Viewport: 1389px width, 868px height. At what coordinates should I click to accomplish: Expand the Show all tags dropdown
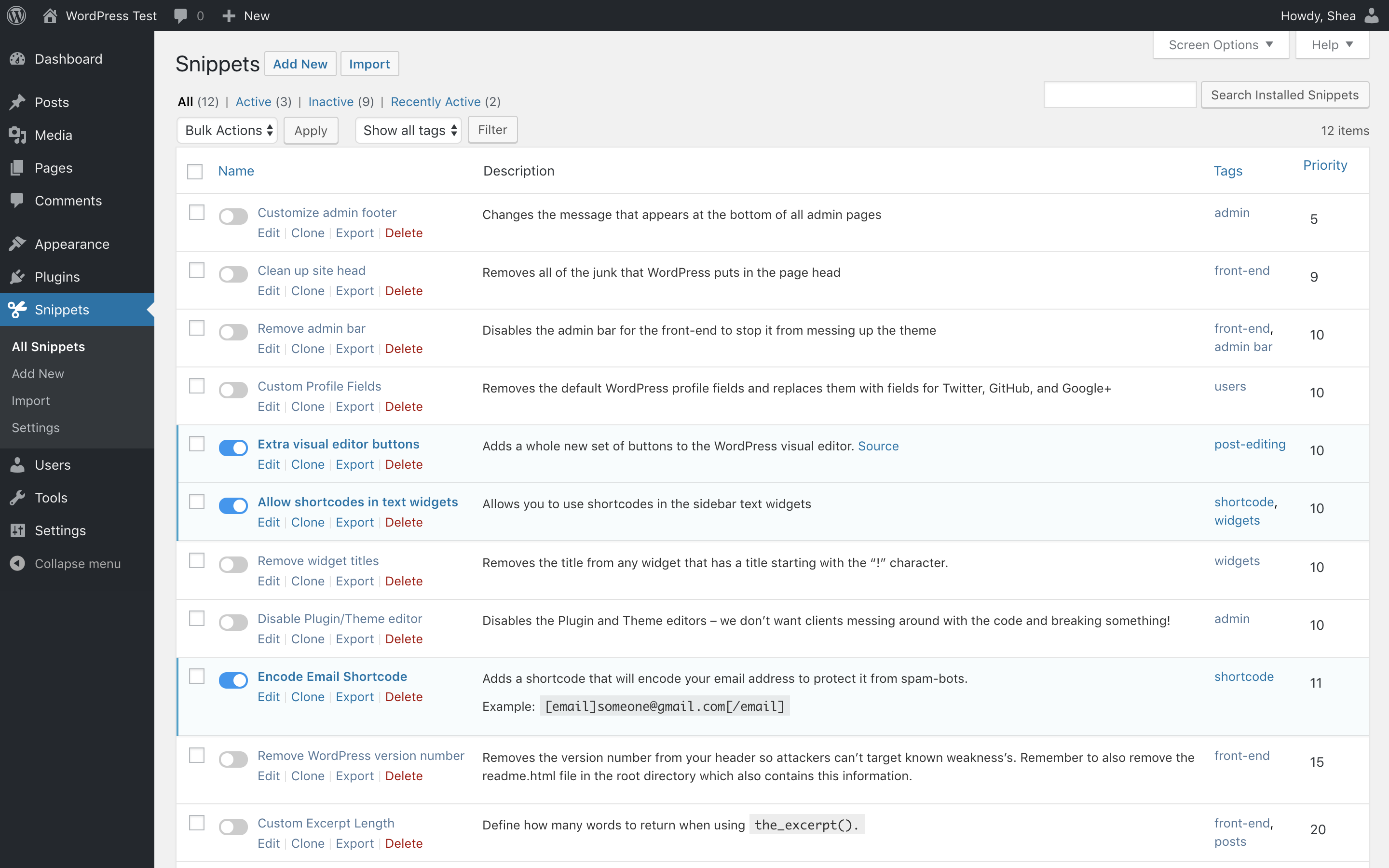pyautogui.click(x=408, y=129)
